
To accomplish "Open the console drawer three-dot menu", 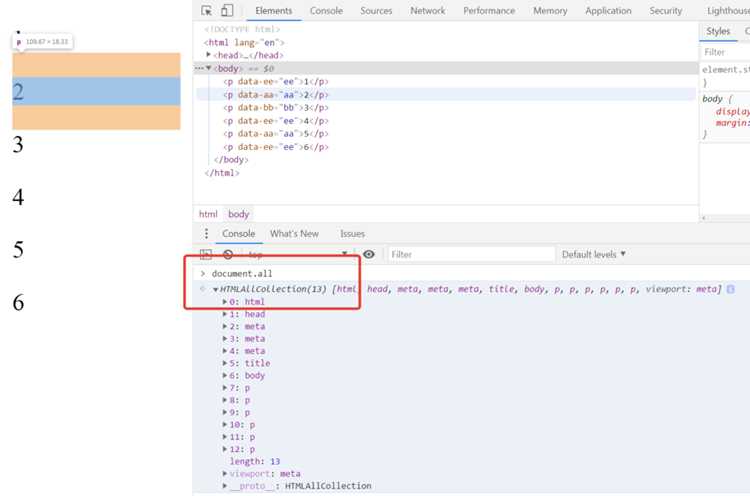I will click(206, 233).
